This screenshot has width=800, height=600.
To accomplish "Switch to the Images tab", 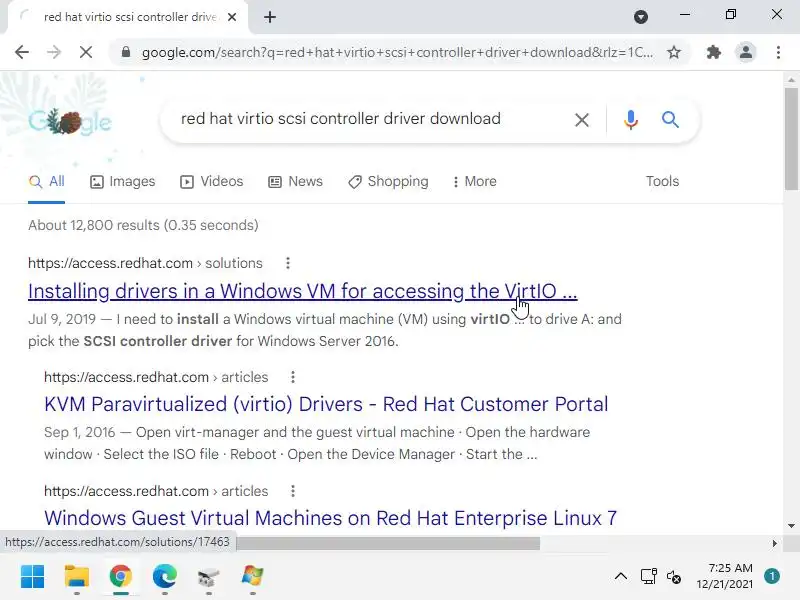I will point(122,182).
